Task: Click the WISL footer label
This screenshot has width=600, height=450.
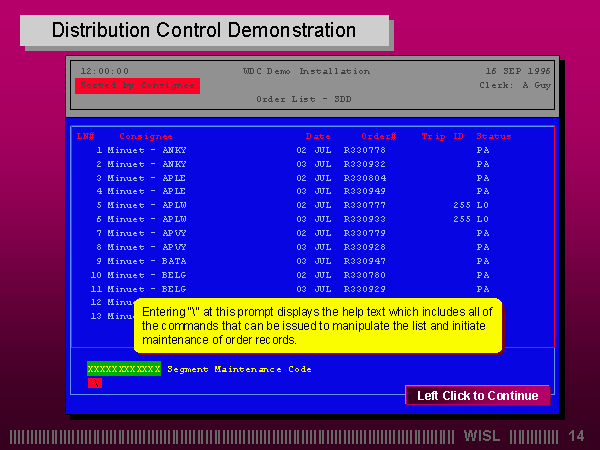Action: coord(482,436)
